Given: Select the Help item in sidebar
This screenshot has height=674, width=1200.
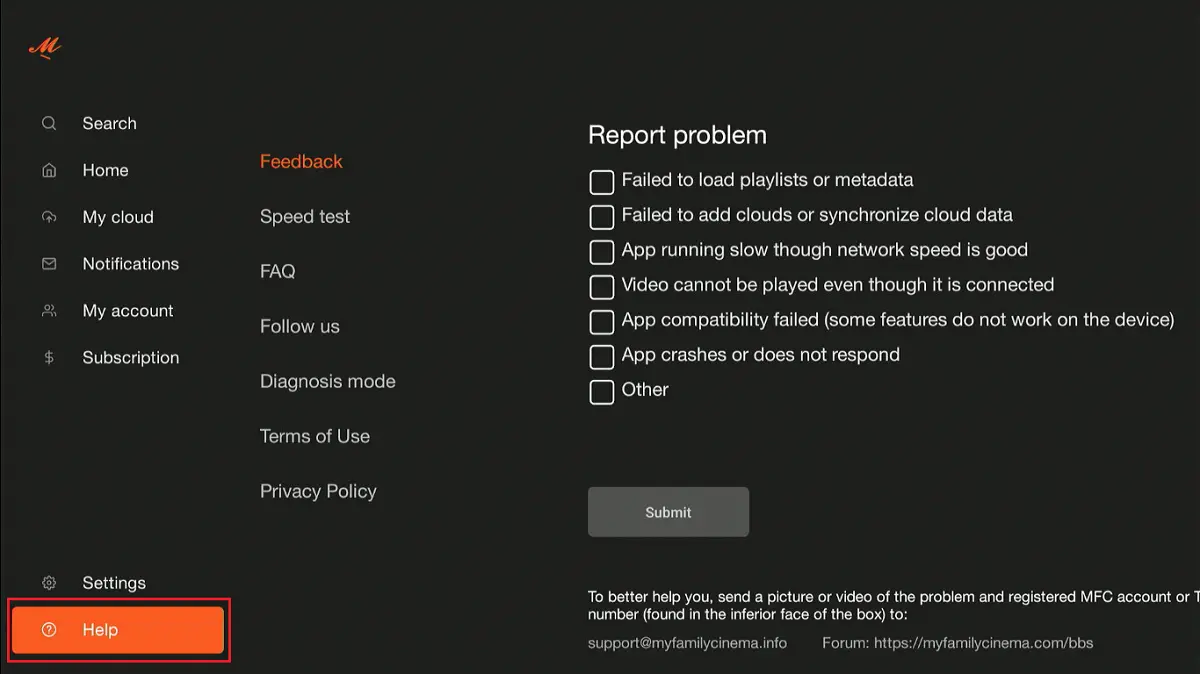Looking at the screenshot, I should coord(118,630).
